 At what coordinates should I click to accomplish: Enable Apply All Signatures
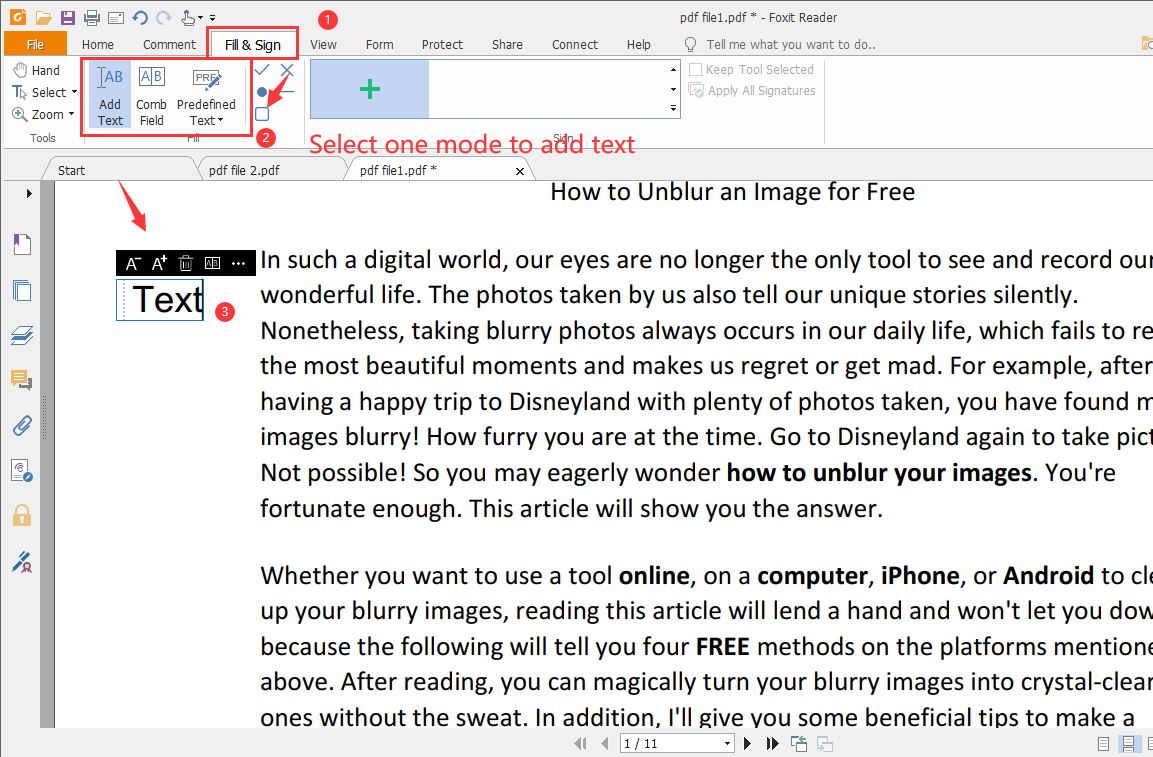click(696, 90)
